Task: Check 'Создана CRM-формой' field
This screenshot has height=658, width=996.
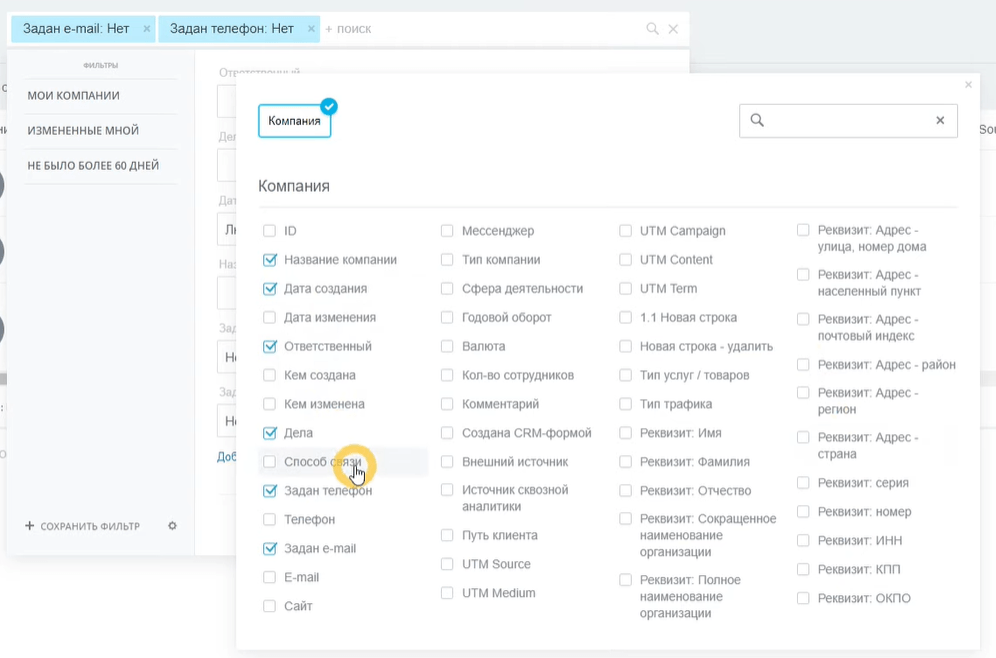Action: click(447, 433)
